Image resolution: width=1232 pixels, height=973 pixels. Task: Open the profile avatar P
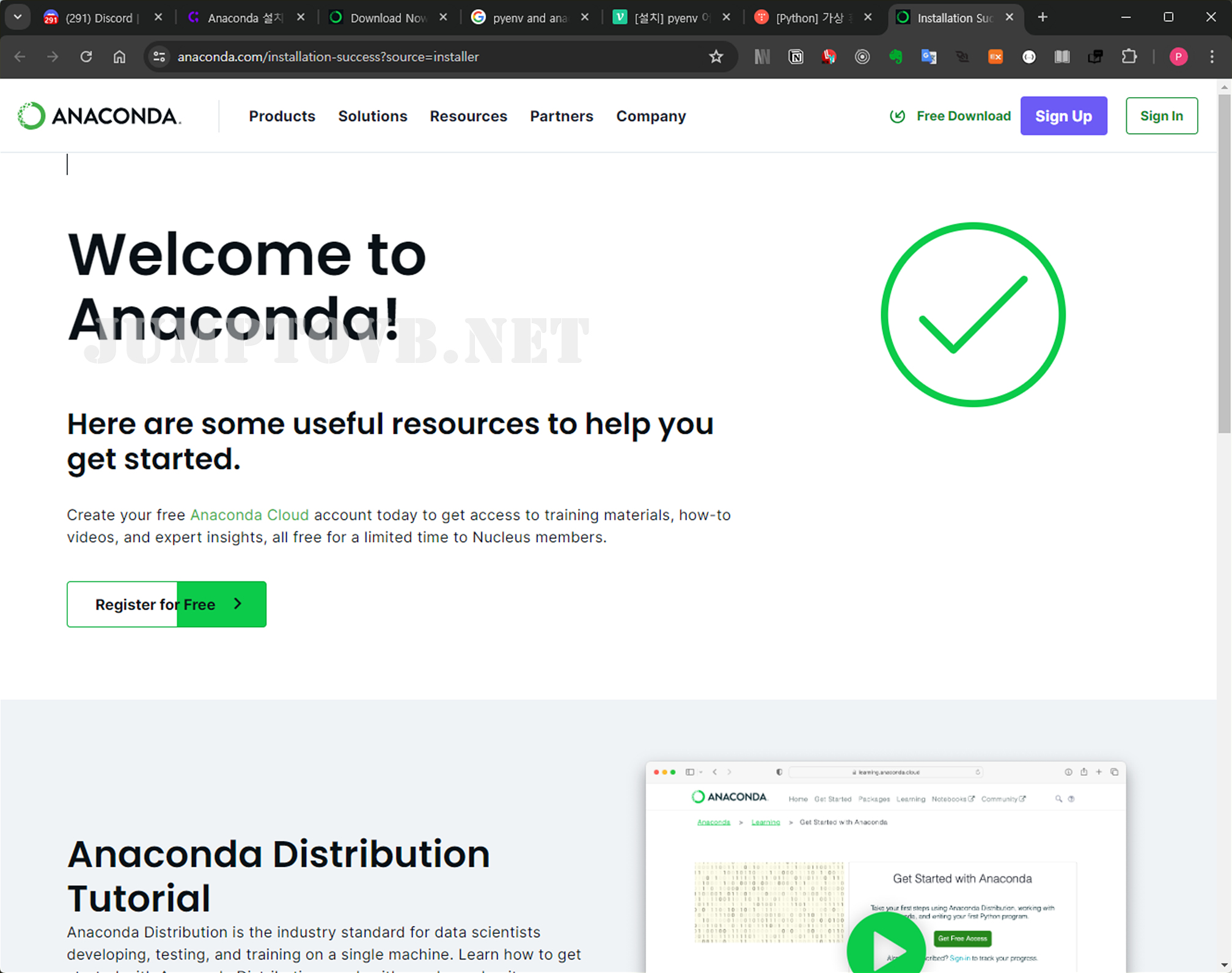pos(1178,57)
